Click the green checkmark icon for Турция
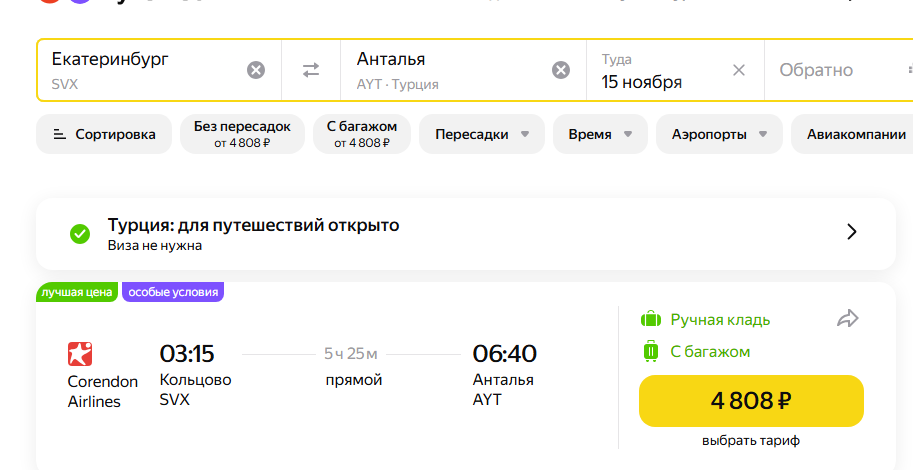 tap(80, 234)
